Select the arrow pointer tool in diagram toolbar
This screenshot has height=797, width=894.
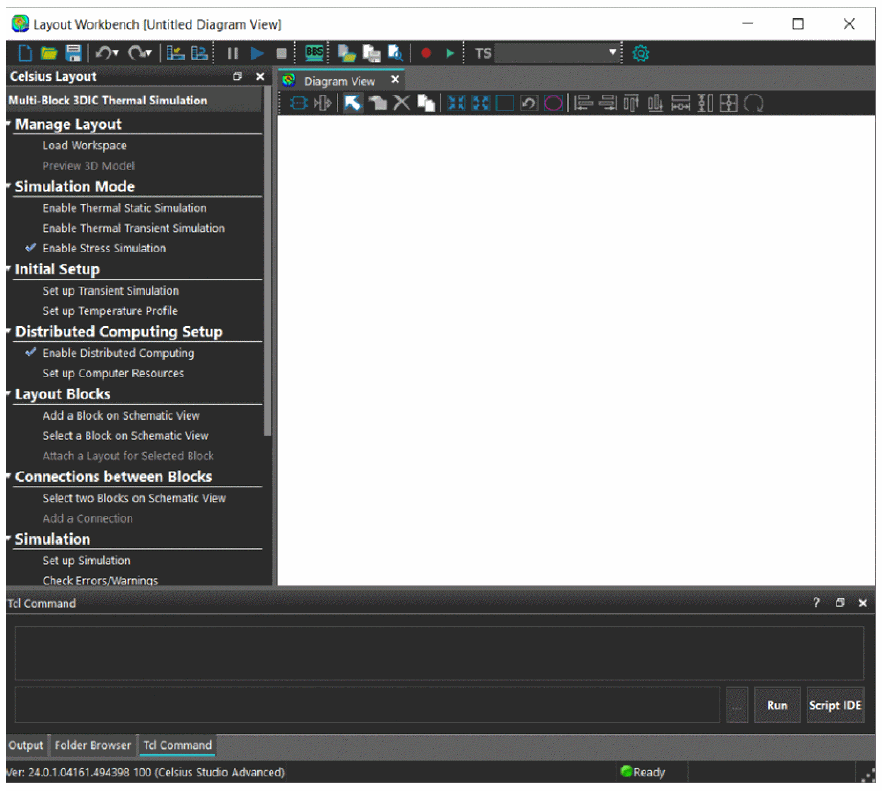coord(353,103)
